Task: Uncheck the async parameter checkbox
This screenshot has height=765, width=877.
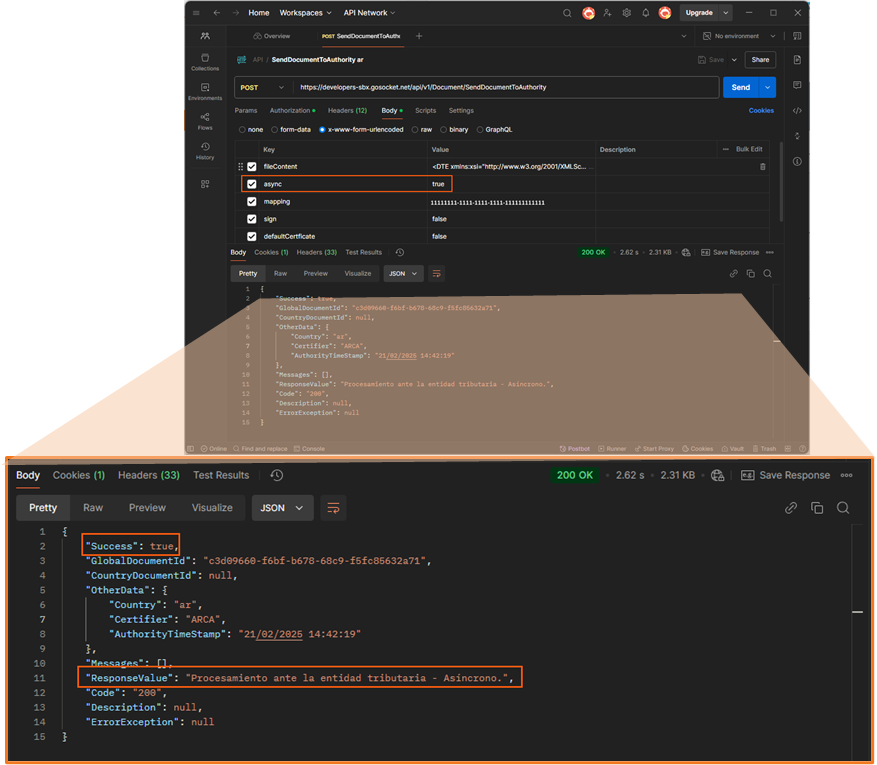Action: (252, 184)
